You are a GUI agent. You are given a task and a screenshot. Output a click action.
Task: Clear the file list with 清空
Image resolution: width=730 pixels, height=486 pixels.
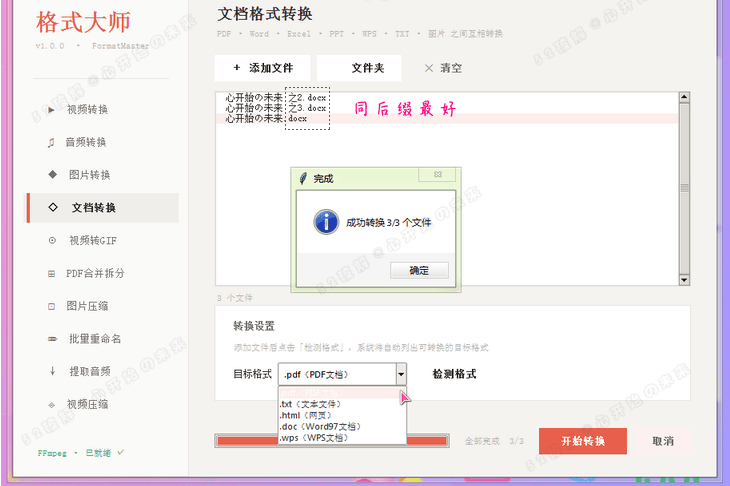443,68
